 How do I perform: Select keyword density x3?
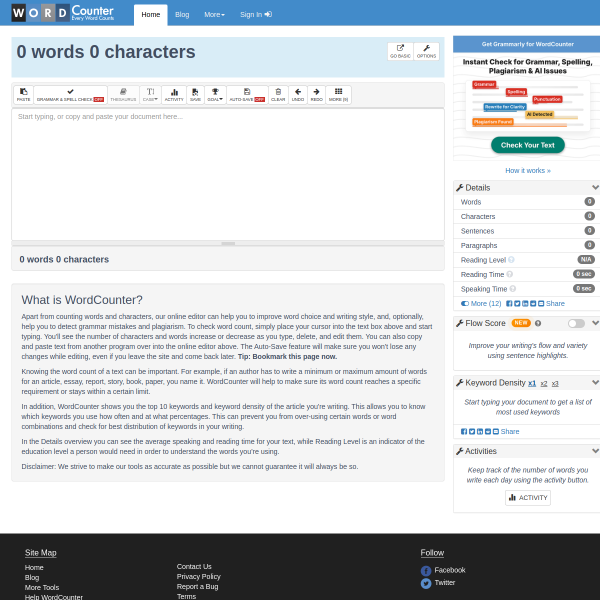555,383
